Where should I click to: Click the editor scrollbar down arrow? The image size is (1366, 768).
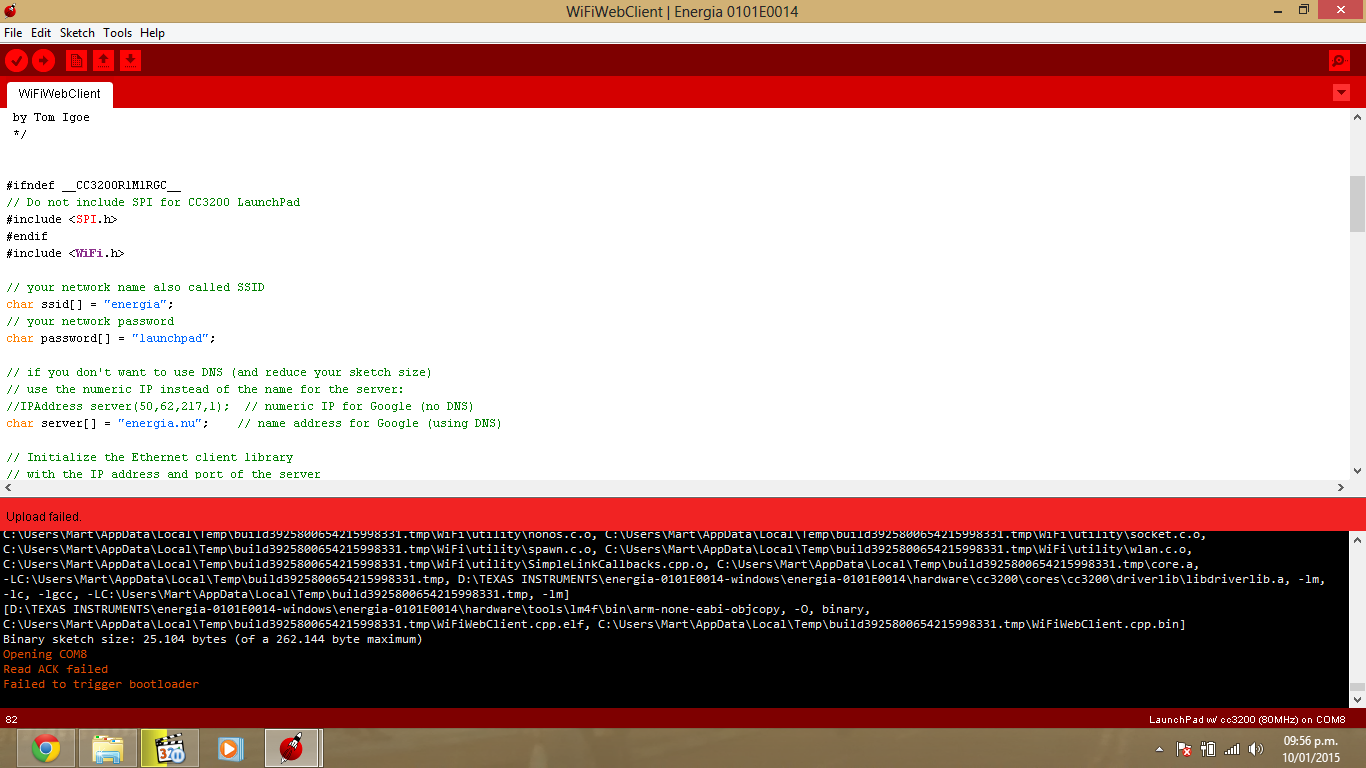point(1357,470)
